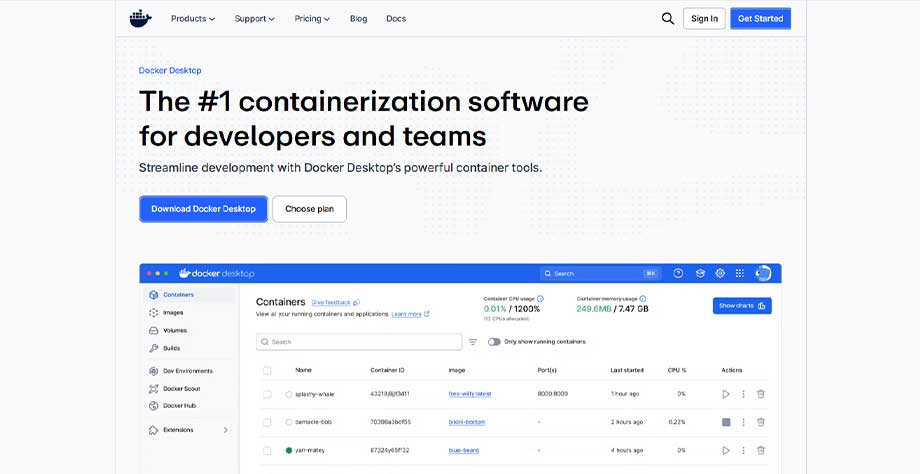
Task: Delete the splashy-whale container via trash icon
Action: pyautogui.click(x=761, y=394)
